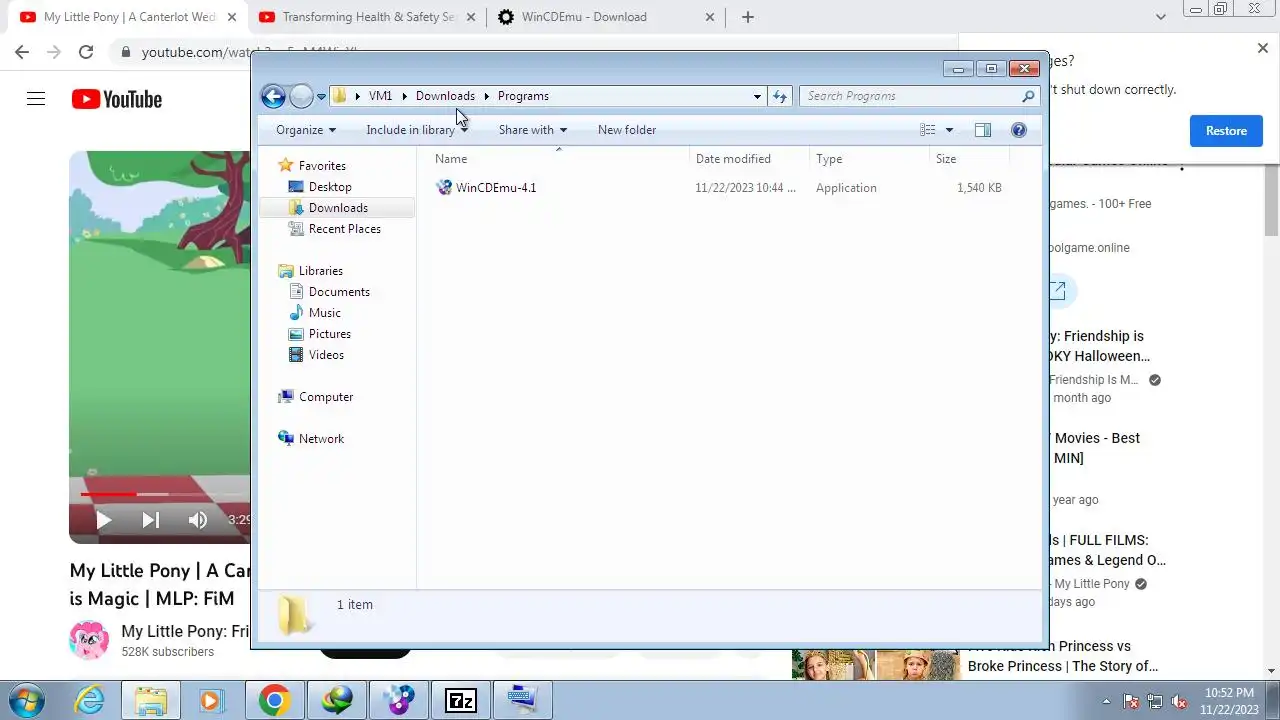Launch Internet Explorer from taskbar
1280x720 pixels.
point(89,700)
